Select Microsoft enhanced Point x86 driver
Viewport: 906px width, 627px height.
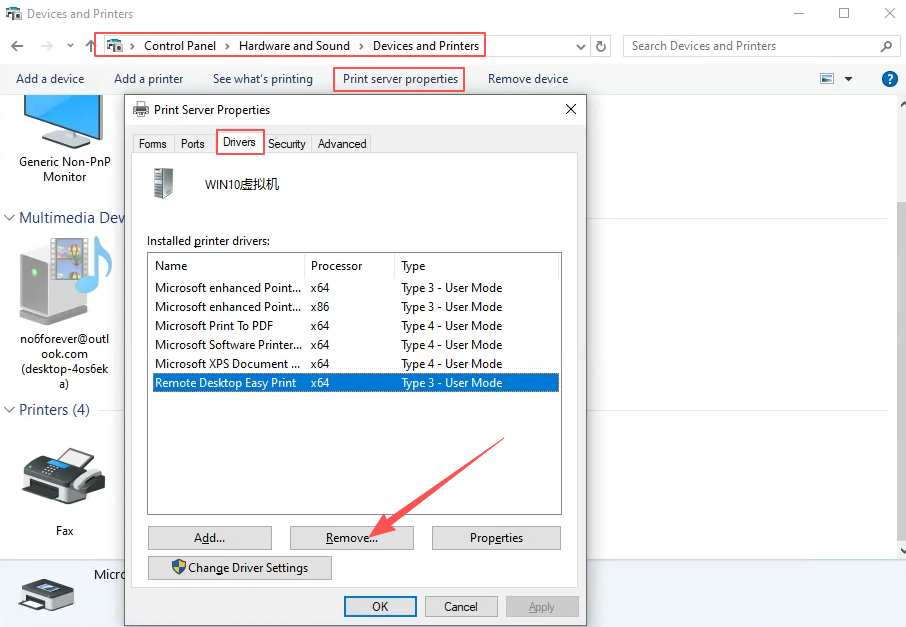[x=355, y=307]
